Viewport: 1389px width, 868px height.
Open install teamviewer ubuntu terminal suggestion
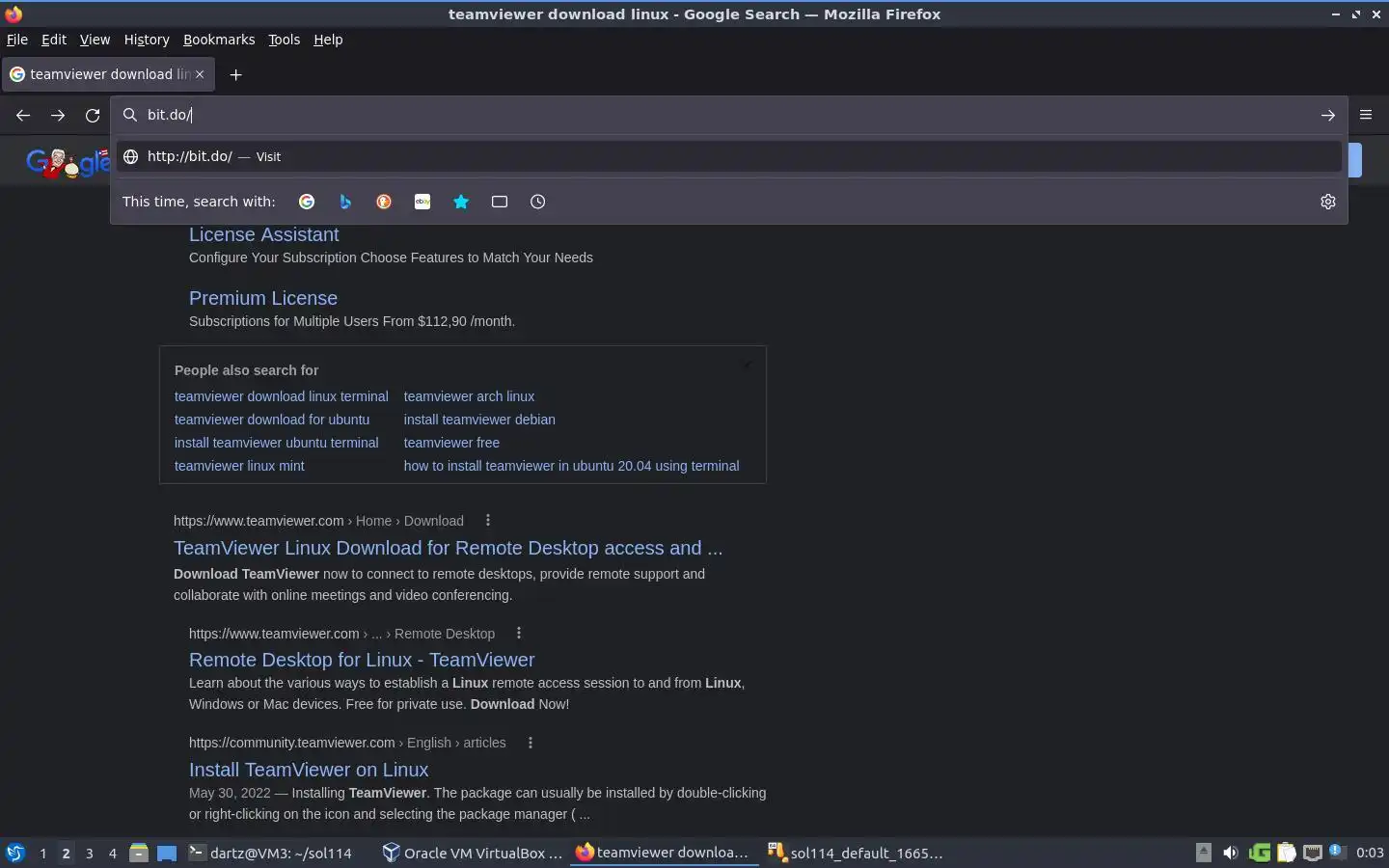(277, 443)
